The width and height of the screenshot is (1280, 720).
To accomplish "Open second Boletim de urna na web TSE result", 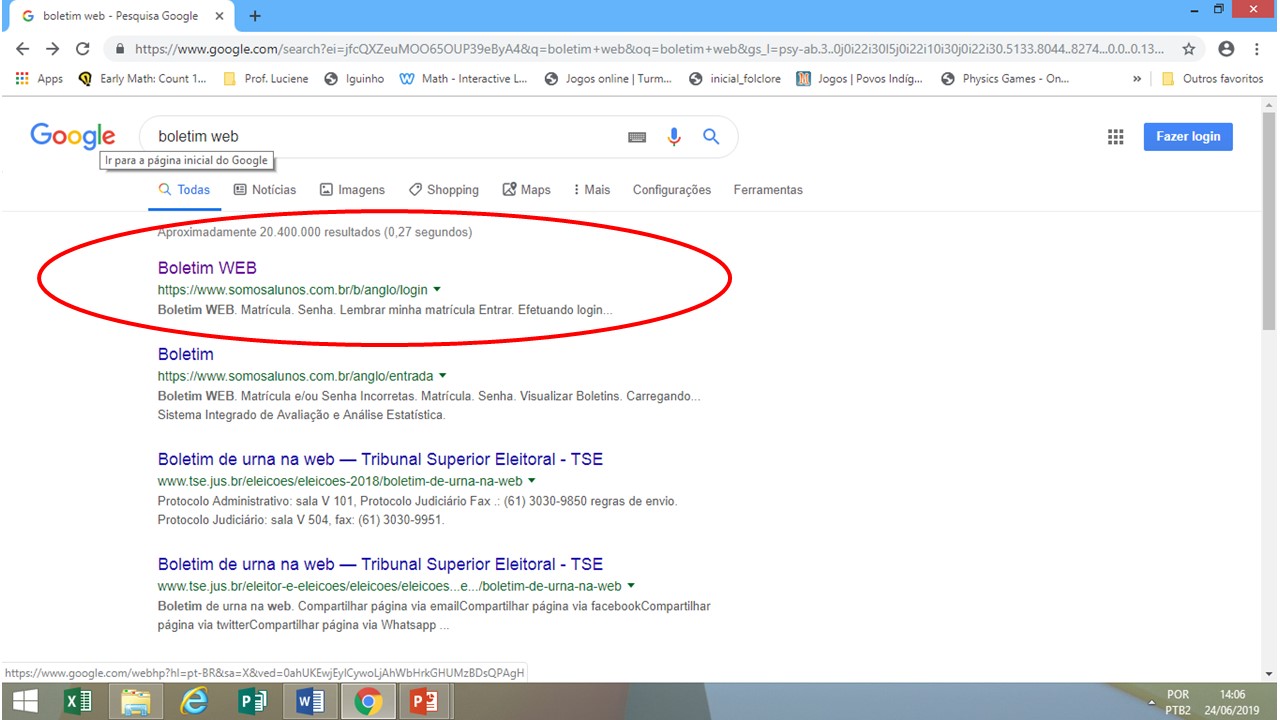I will coord(380,564).
